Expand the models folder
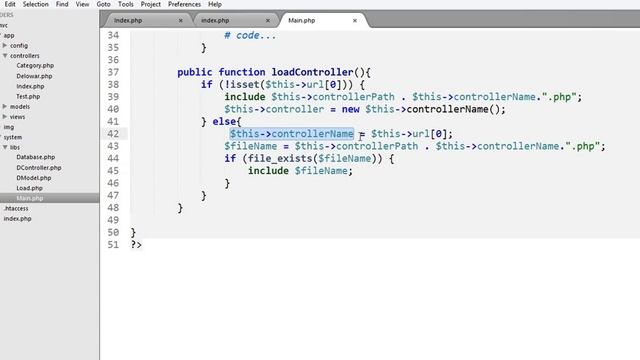The image size is (640, 360). click(5, 106)
